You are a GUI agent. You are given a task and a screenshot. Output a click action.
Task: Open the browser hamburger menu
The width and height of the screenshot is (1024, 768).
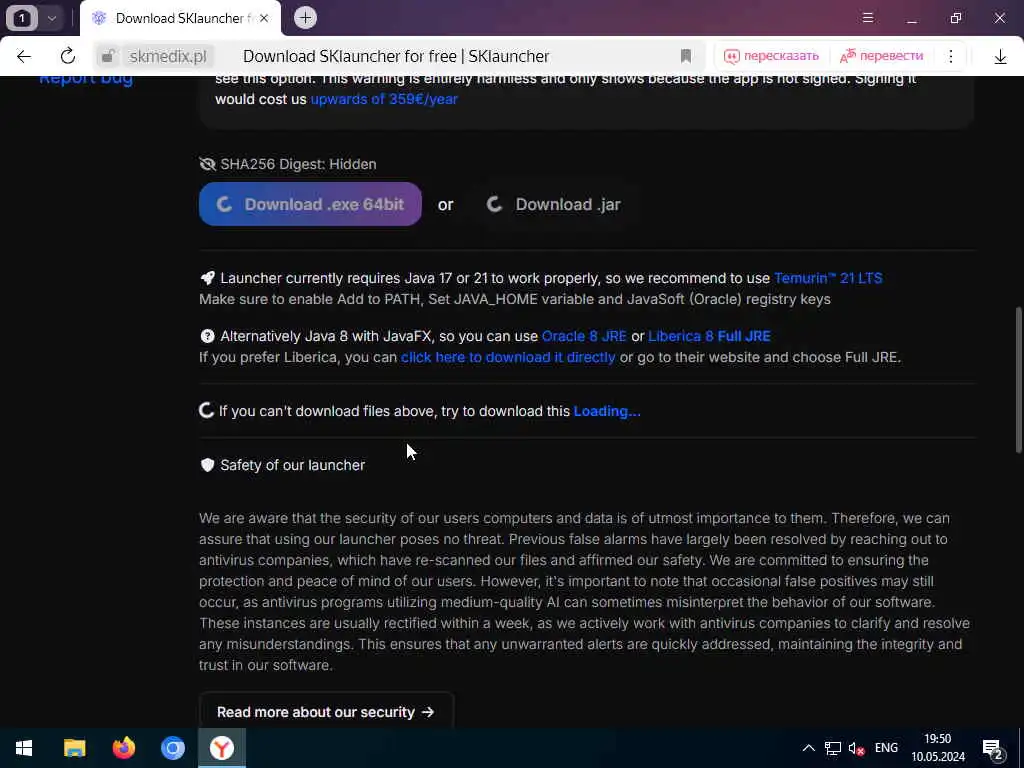(868, 18)
